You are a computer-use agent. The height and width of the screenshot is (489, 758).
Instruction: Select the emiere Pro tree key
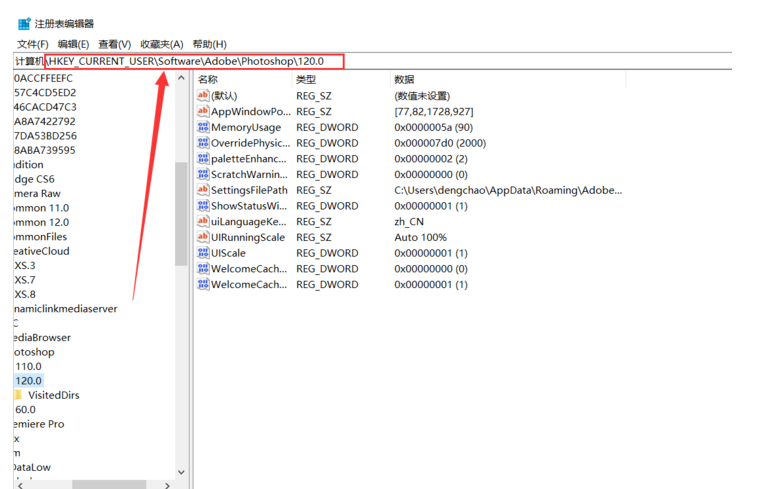pyautogui.click(x=39, y=424)
